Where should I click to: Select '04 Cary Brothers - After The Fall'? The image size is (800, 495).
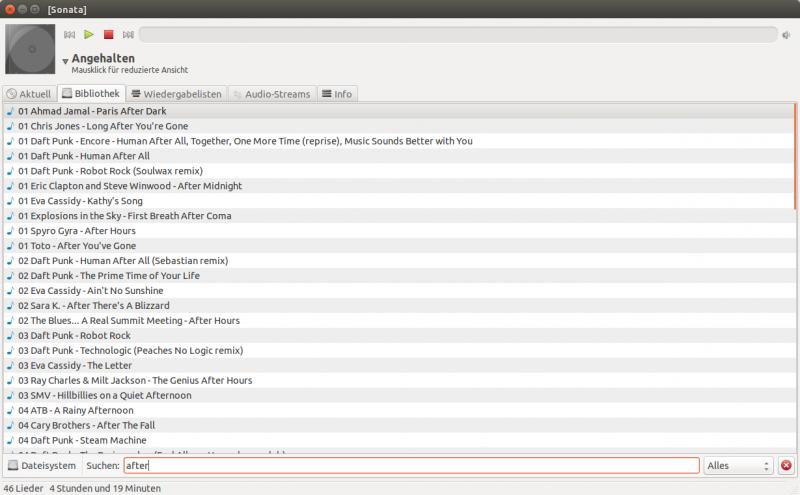click(398, 426)
